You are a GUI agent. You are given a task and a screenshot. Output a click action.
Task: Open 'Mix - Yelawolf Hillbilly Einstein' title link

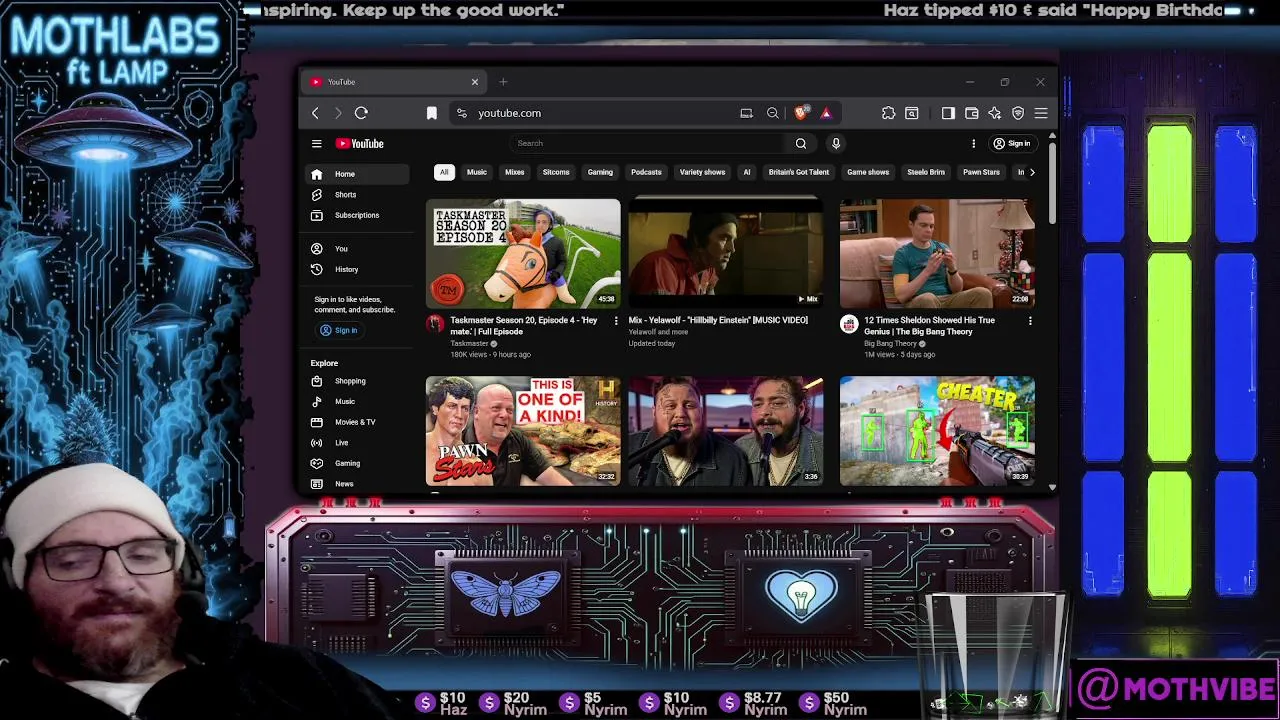click(718, 320)
